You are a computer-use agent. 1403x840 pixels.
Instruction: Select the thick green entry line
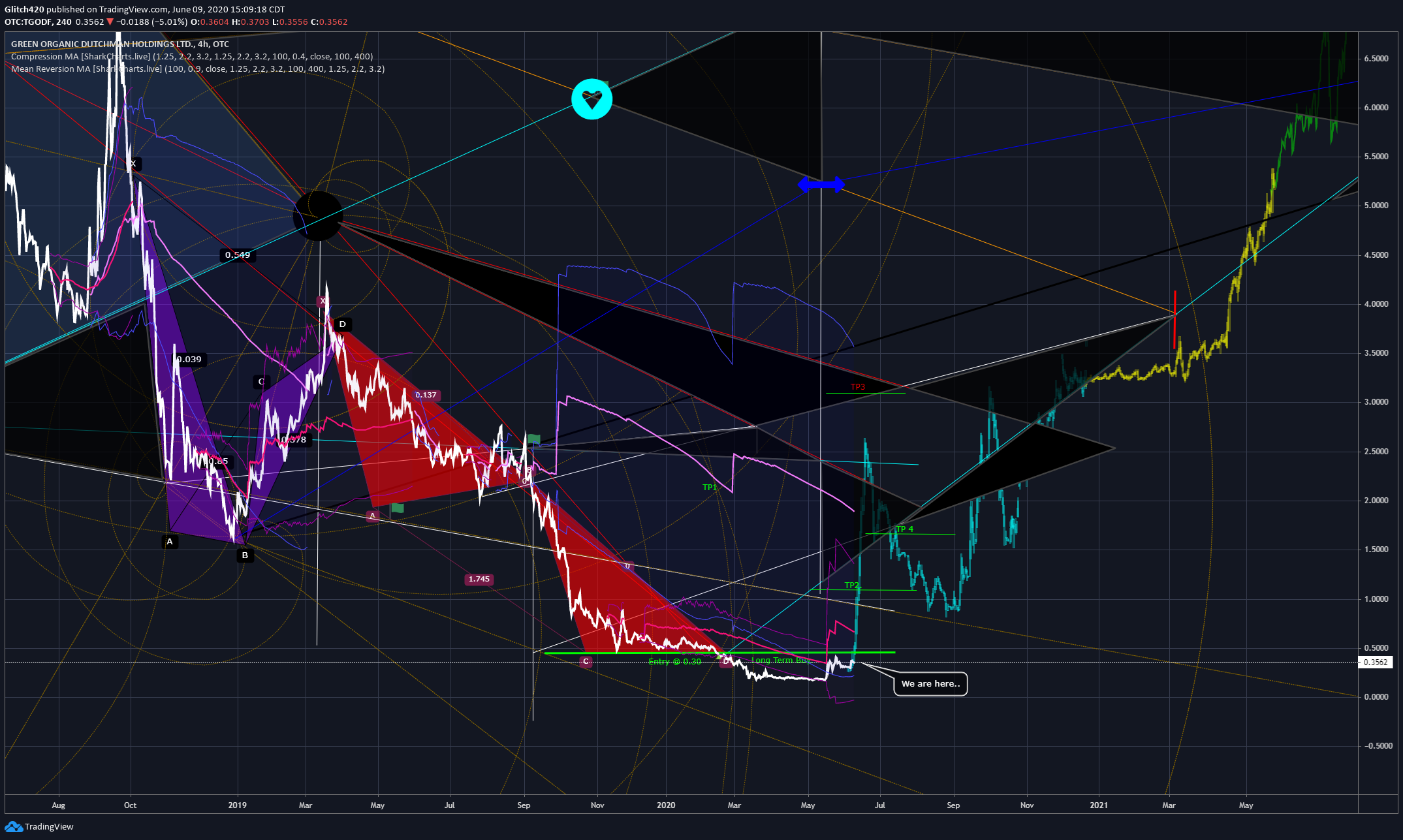click(x=719, y=653)
